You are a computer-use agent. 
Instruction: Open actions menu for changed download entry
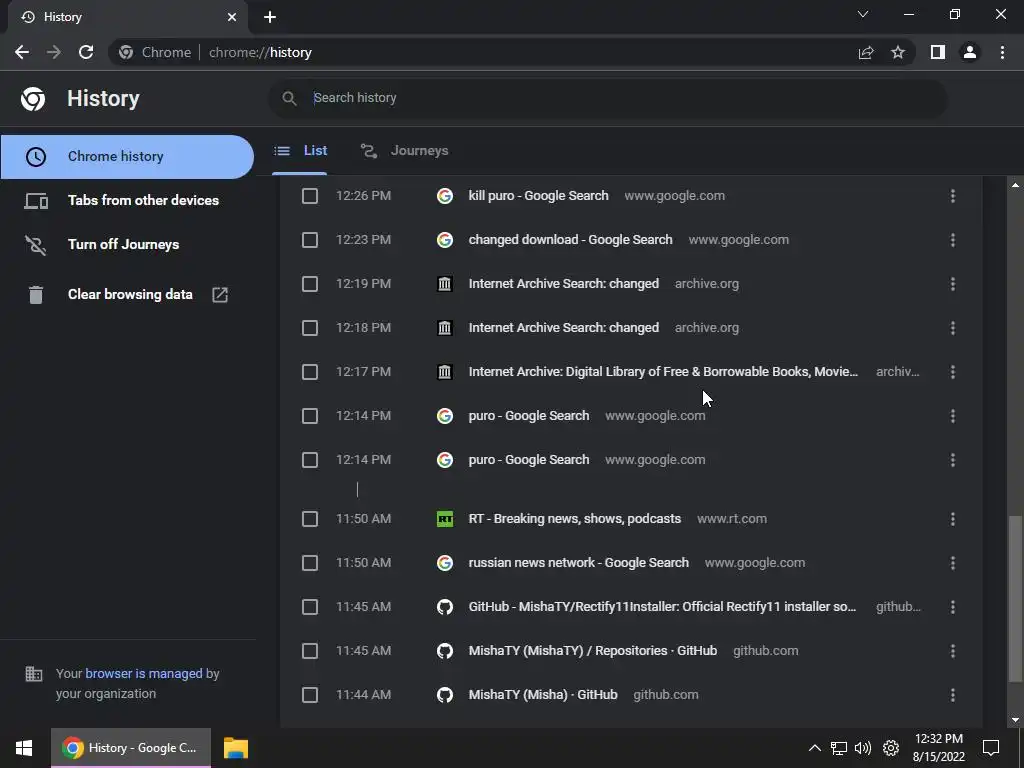pos(953,240)
